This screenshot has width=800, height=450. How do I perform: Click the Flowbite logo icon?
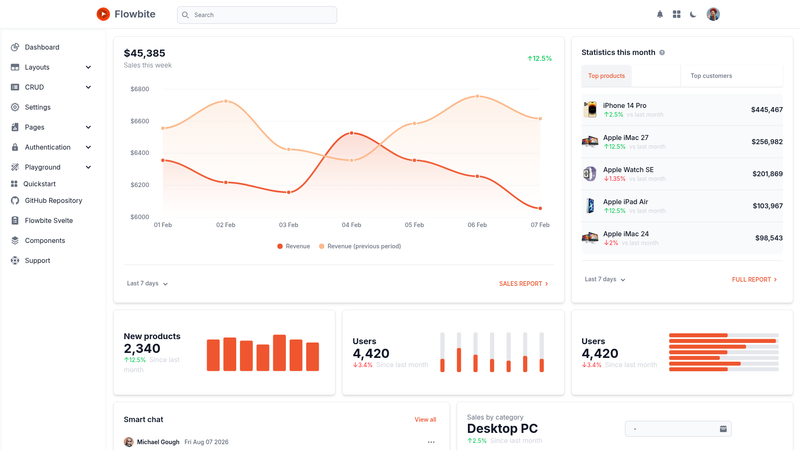click(103, 14)
